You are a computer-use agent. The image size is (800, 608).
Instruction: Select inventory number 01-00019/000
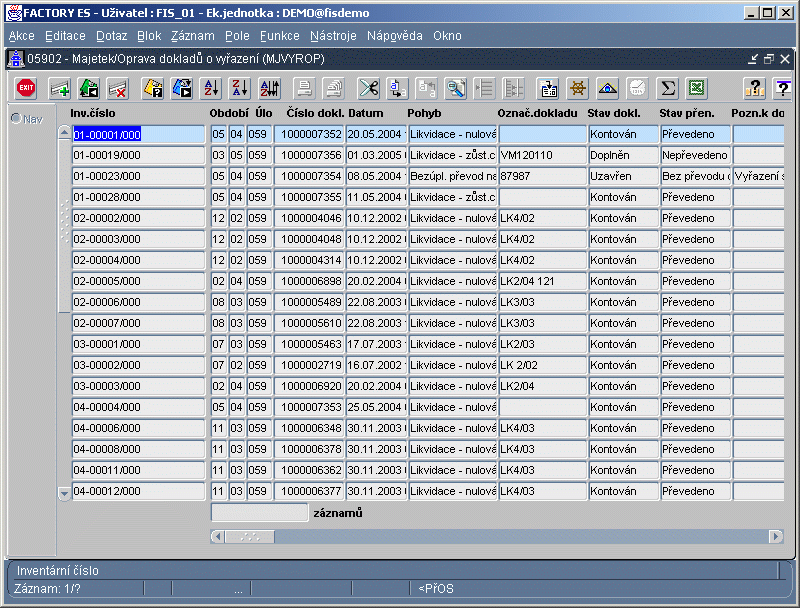(x=138, y=155)
